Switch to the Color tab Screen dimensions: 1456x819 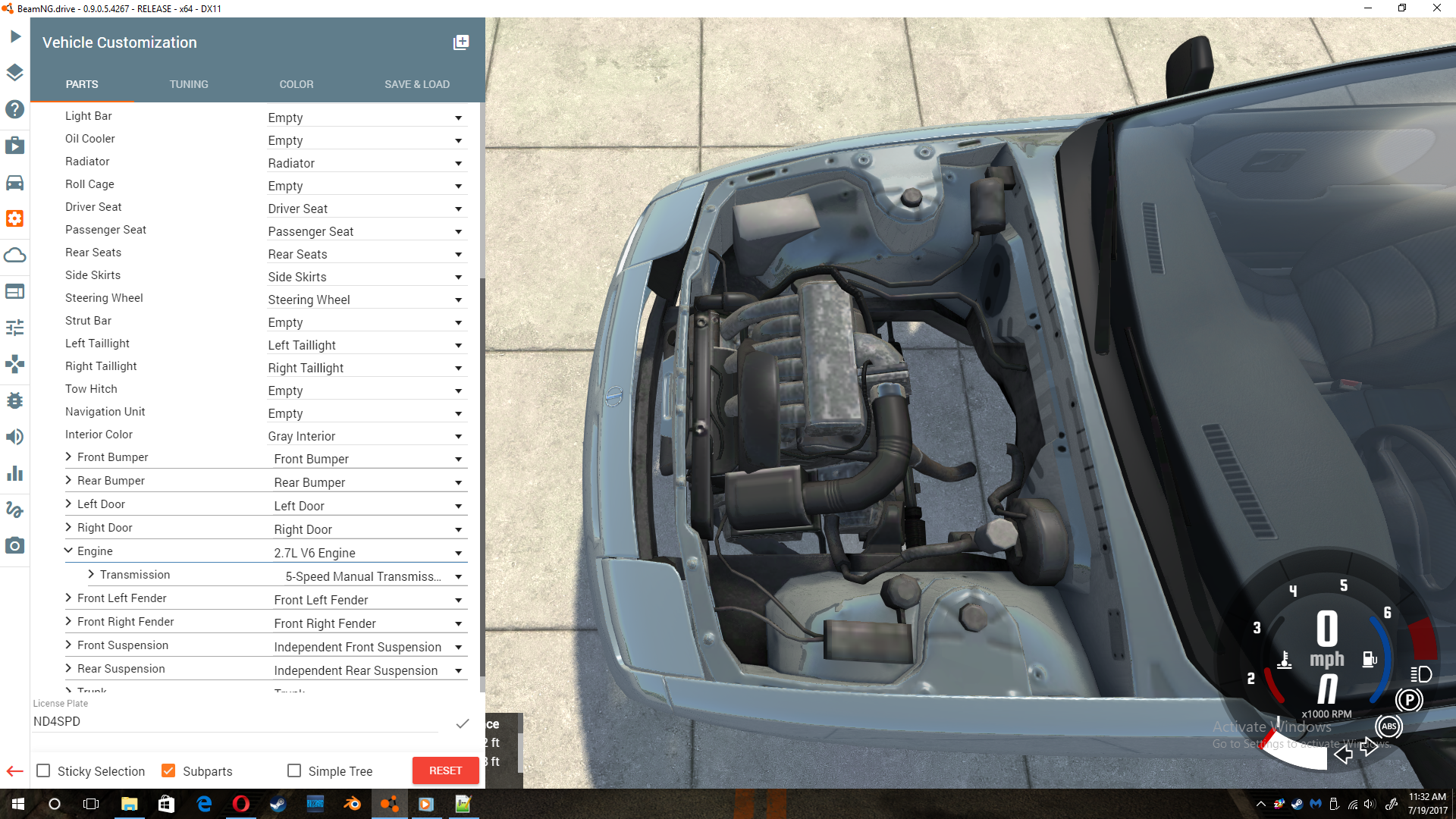point(297,84)
